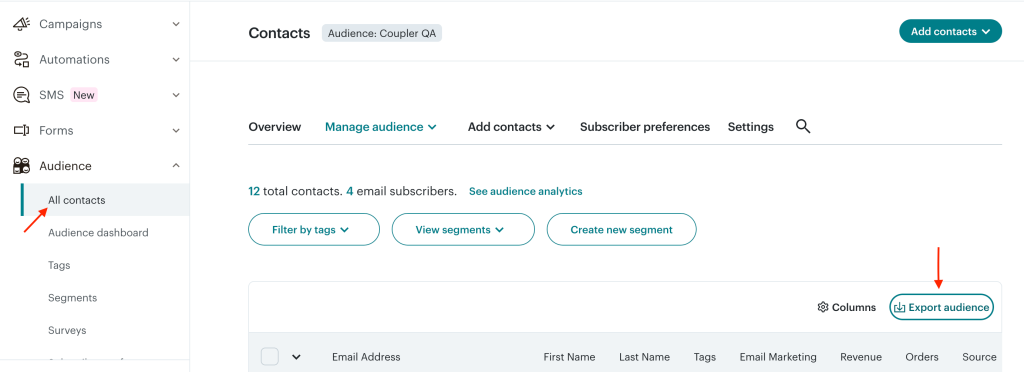Open Audience dashboard in sidebar

tap(98, 232)
